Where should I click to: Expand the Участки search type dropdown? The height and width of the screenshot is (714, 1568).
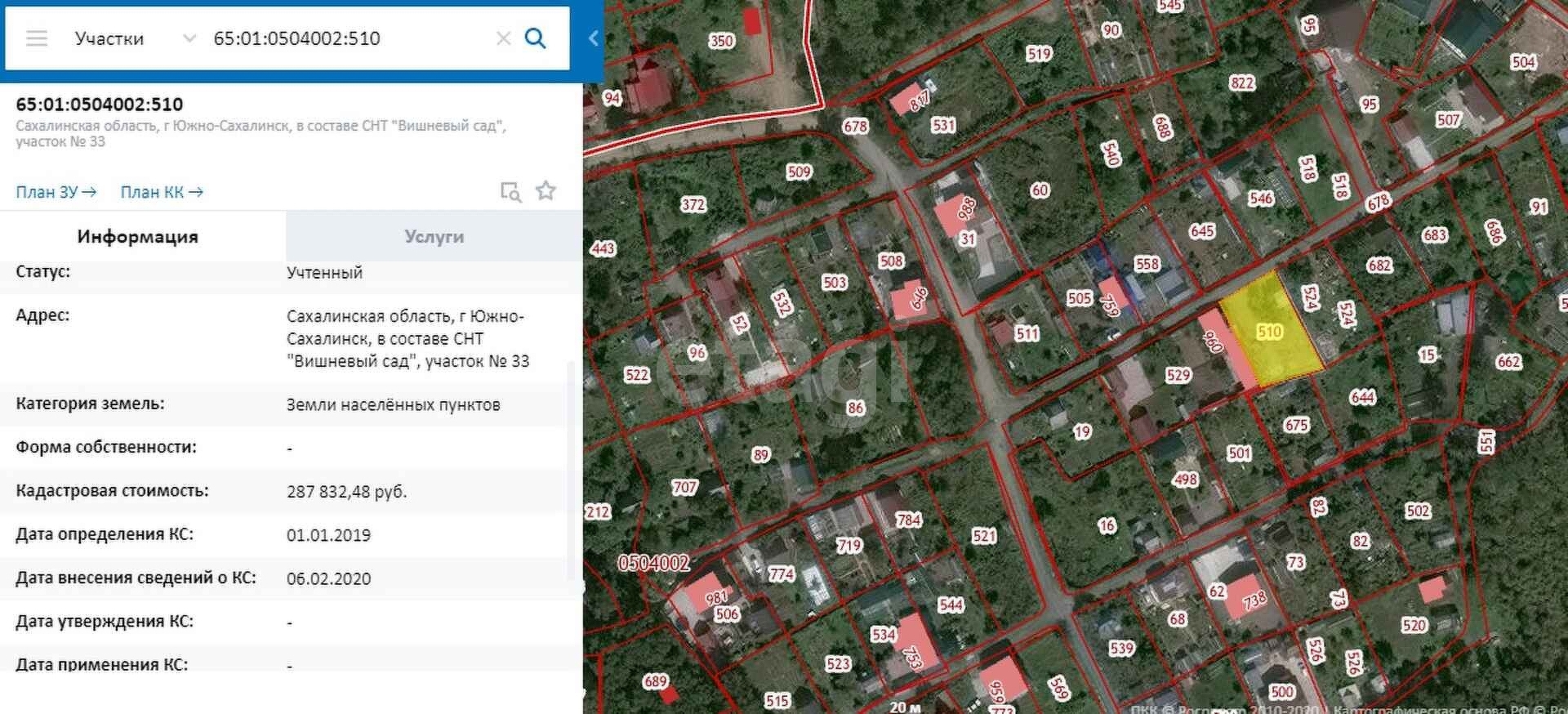(189, 38)
